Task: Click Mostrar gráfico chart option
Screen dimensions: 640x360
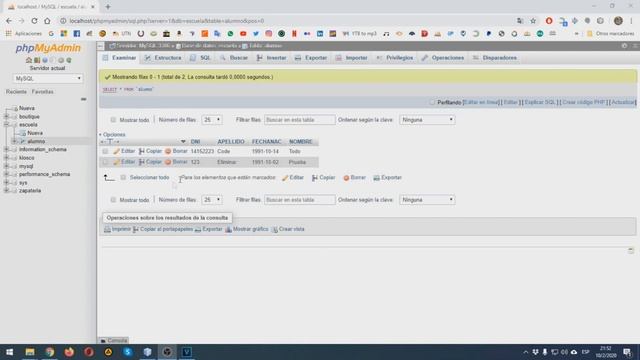Action: 247,229
